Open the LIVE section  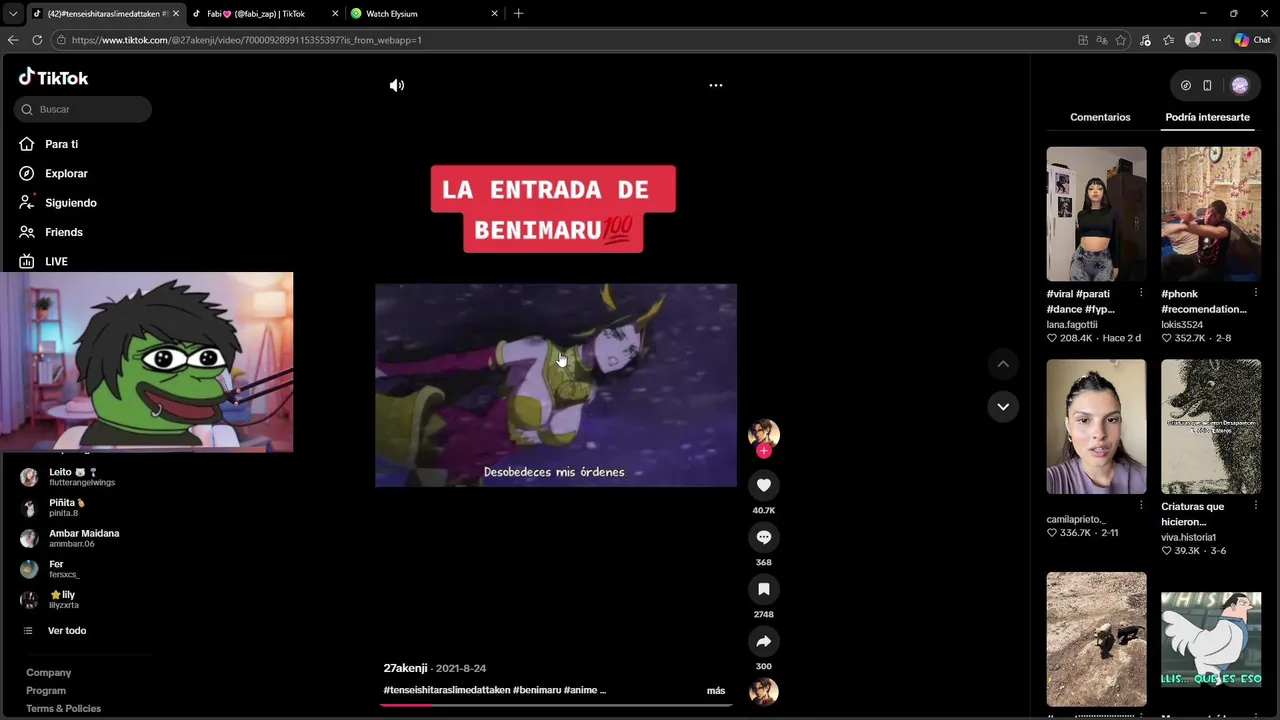pyautogui.click(x=56, y=261)
